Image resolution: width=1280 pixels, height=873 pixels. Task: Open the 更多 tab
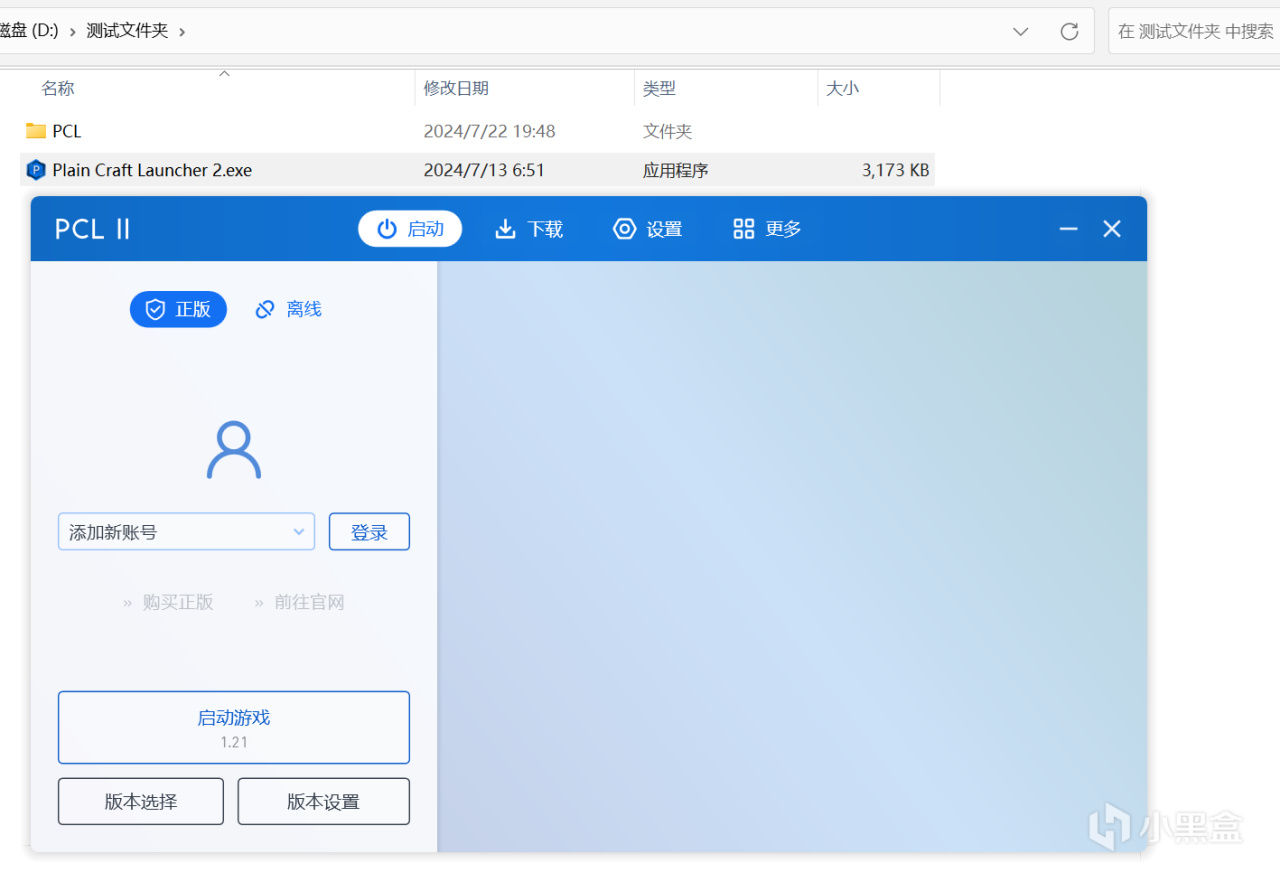point(767,229)
